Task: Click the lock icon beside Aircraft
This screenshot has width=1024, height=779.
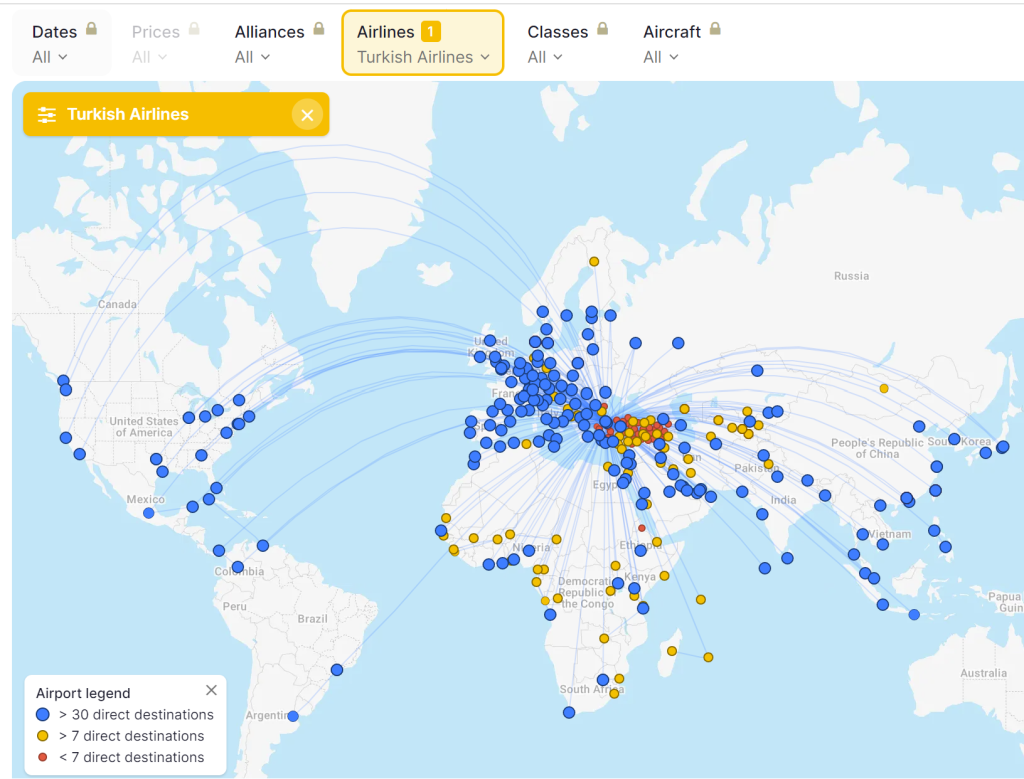Action: pyautogui.click(x=714, y=28)
